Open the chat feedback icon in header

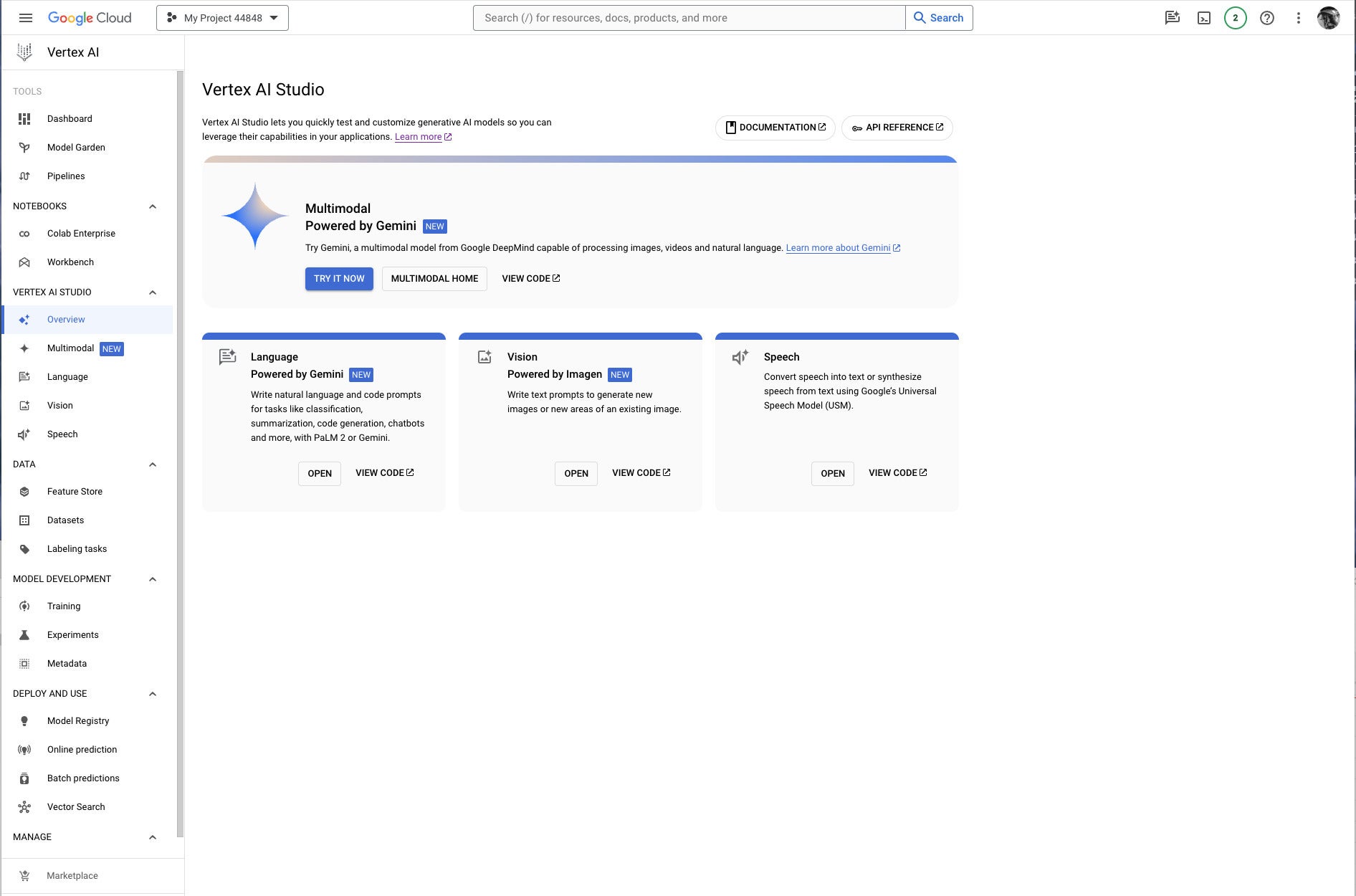(1173, 18)
